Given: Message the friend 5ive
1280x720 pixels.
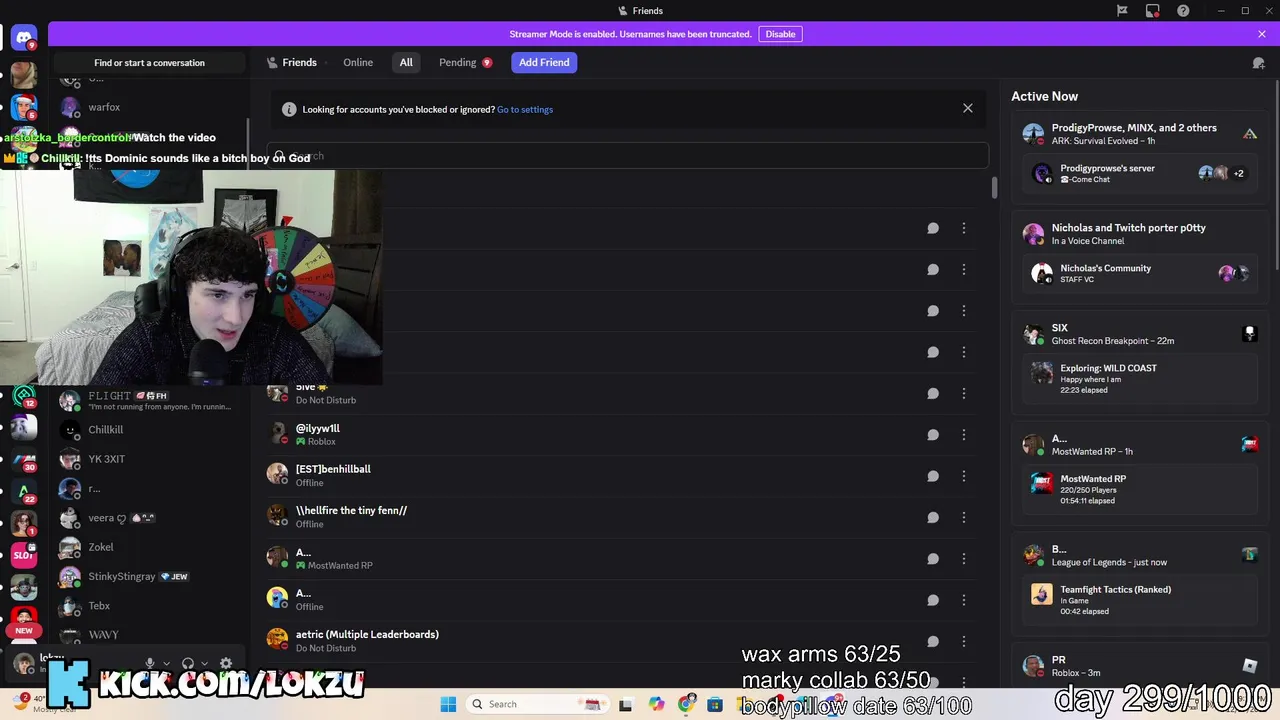Looking at the screenshot, I should pos(932,393).
